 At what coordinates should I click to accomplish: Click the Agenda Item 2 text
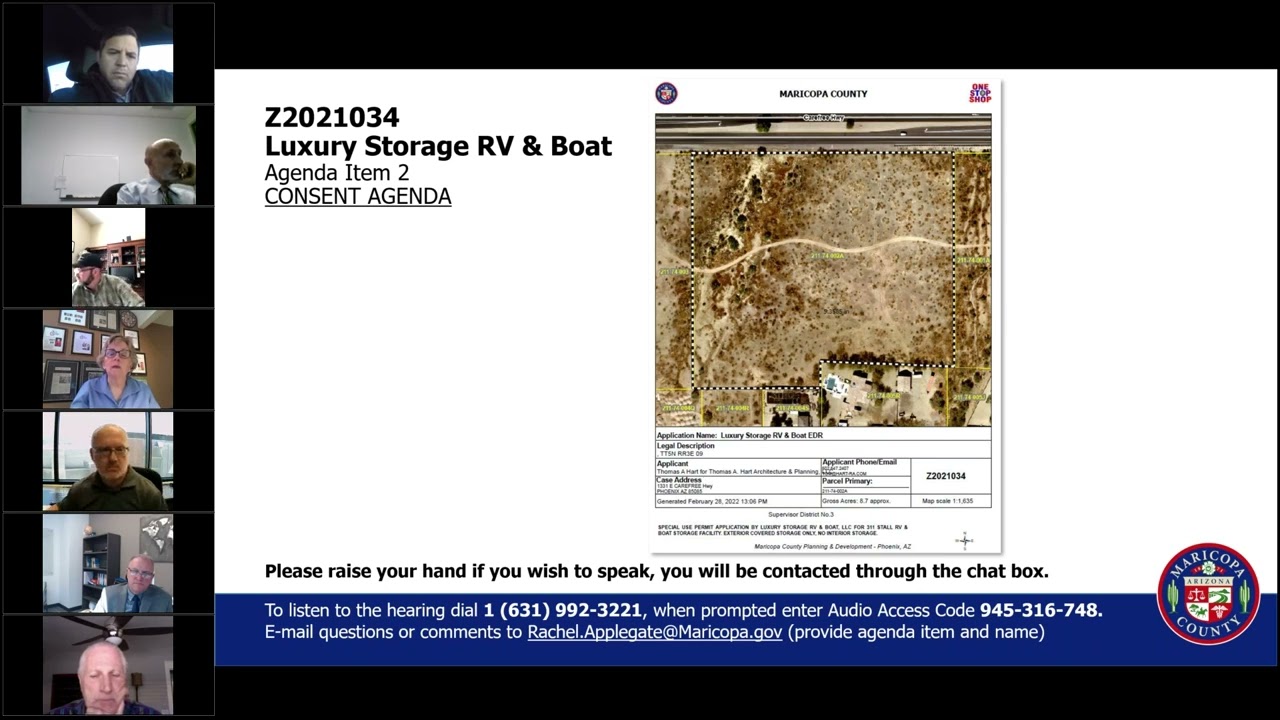(x=337, y=173)
